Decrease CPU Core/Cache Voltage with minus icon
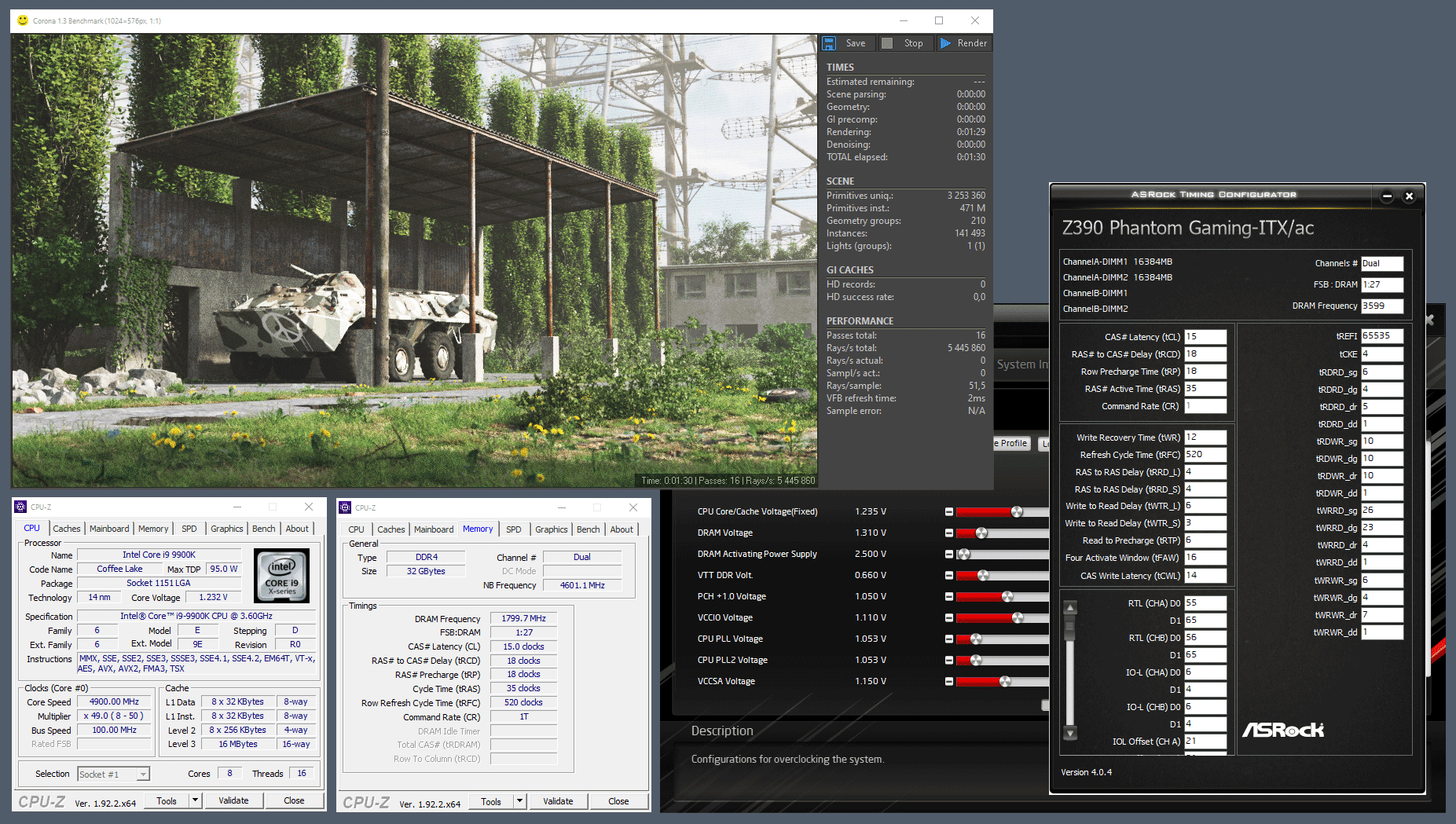 point(948,512)
